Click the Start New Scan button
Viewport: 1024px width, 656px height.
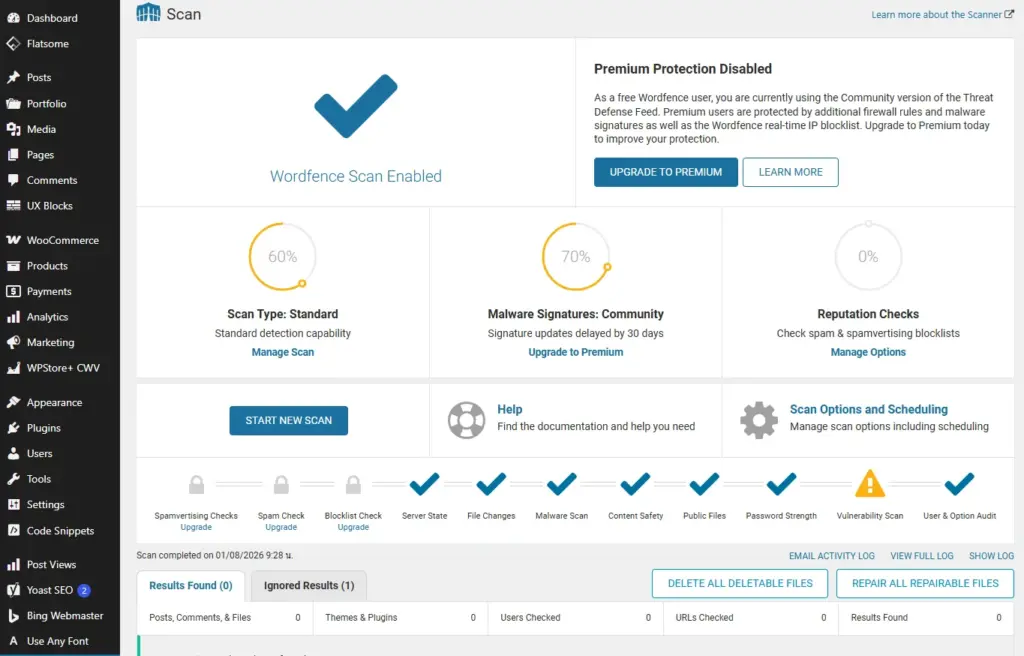(289, 420)
